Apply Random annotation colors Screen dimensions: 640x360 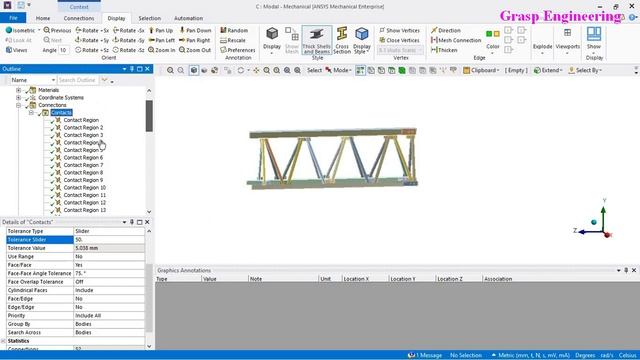point(234,30)
